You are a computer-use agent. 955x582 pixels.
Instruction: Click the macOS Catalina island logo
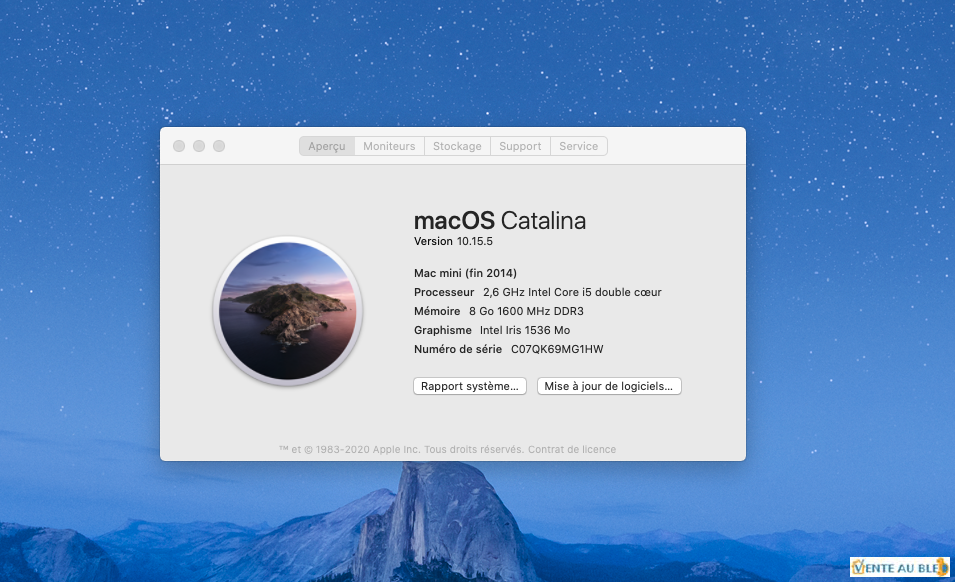coord(288,311)
